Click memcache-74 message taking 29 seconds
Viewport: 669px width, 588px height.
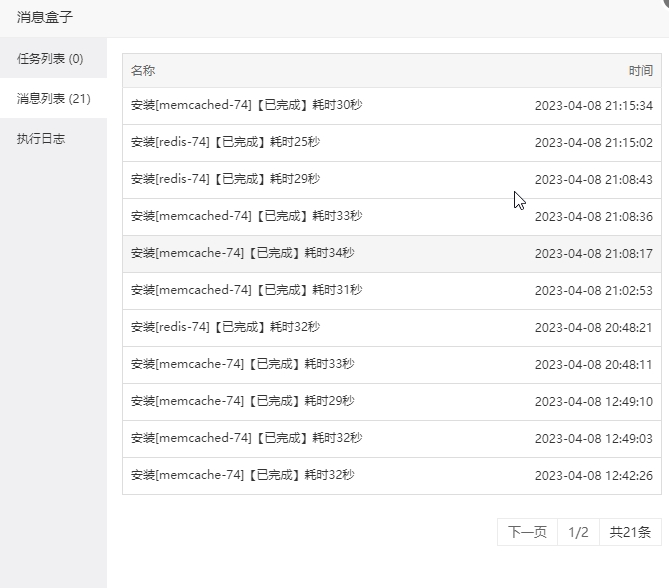pos(392,402)
